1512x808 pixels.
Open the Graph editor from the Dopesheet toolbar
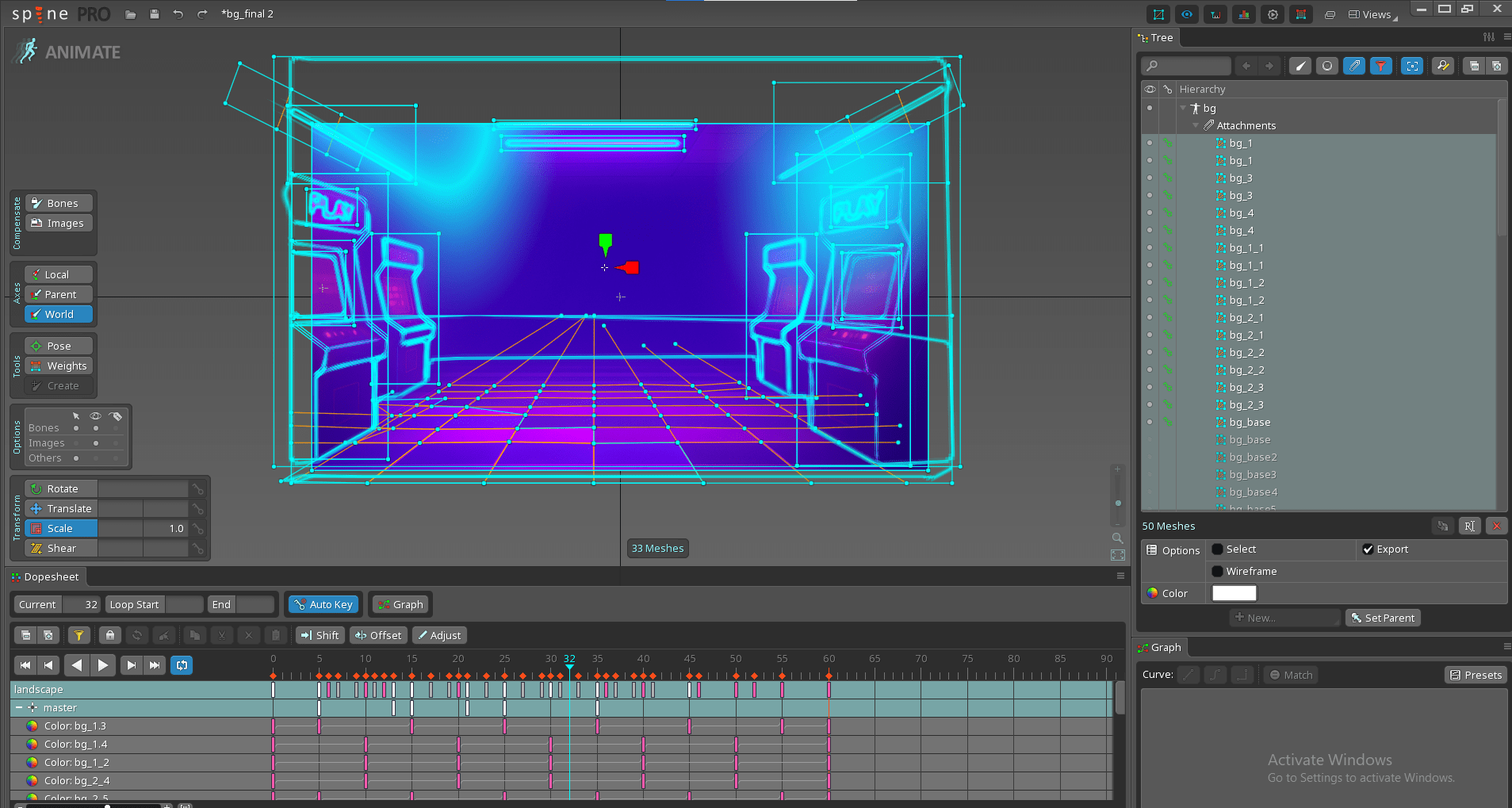(400, 603)
